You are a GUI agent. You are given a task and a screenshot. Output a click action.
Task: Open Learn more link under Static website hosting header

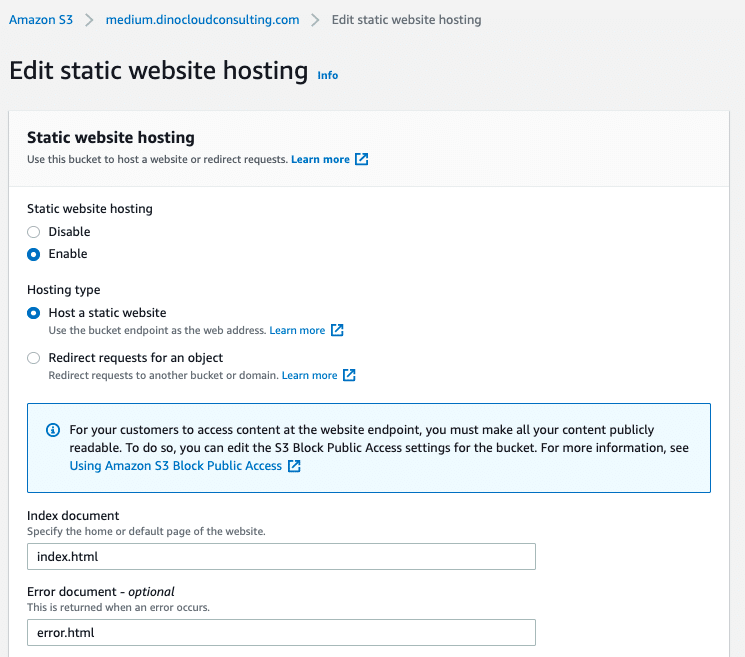point(320,159)
